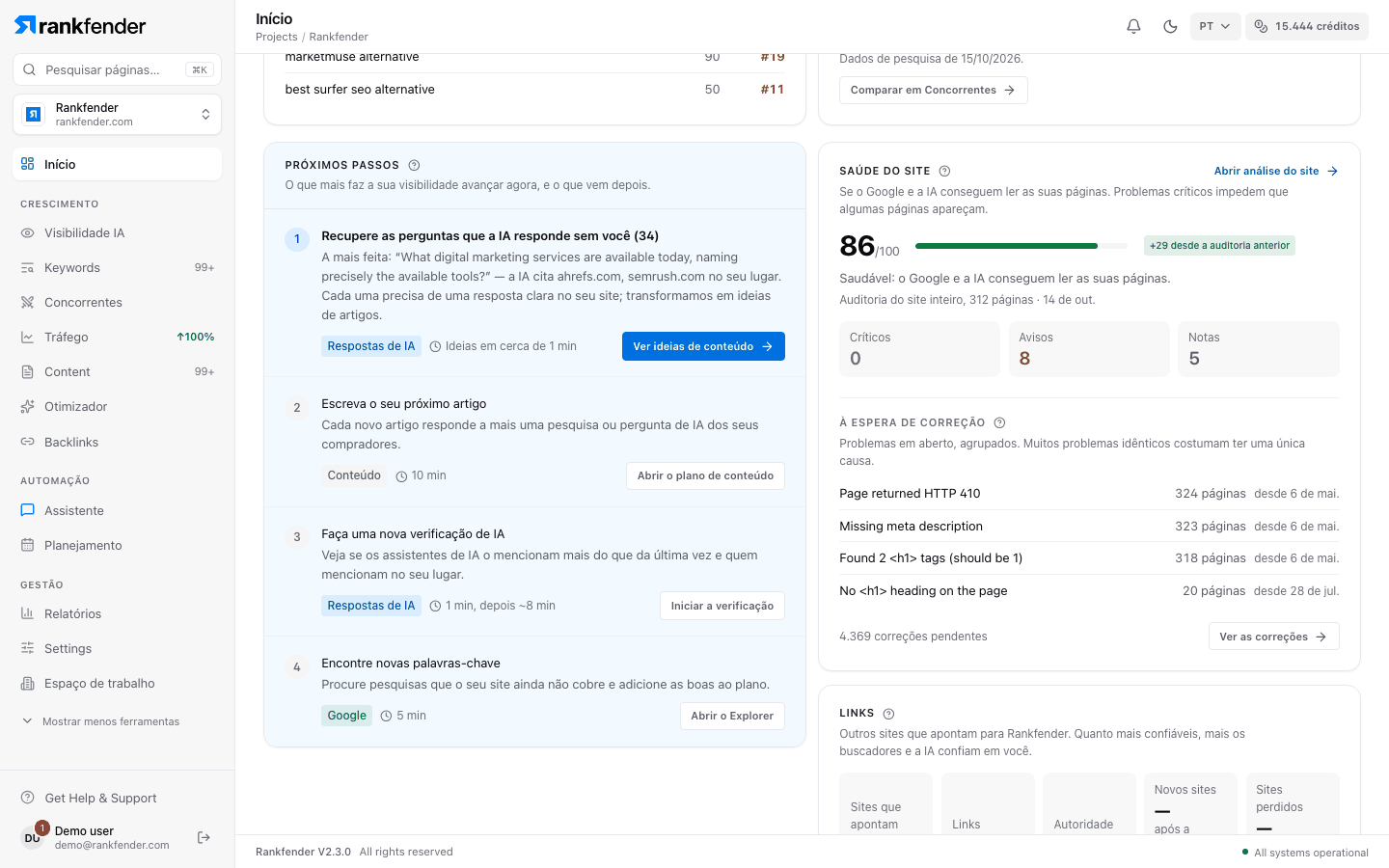Image resolution: width=1389 pixels, height=868 pixels.
Task: Open the Keywords page
Action: [118, 267]
